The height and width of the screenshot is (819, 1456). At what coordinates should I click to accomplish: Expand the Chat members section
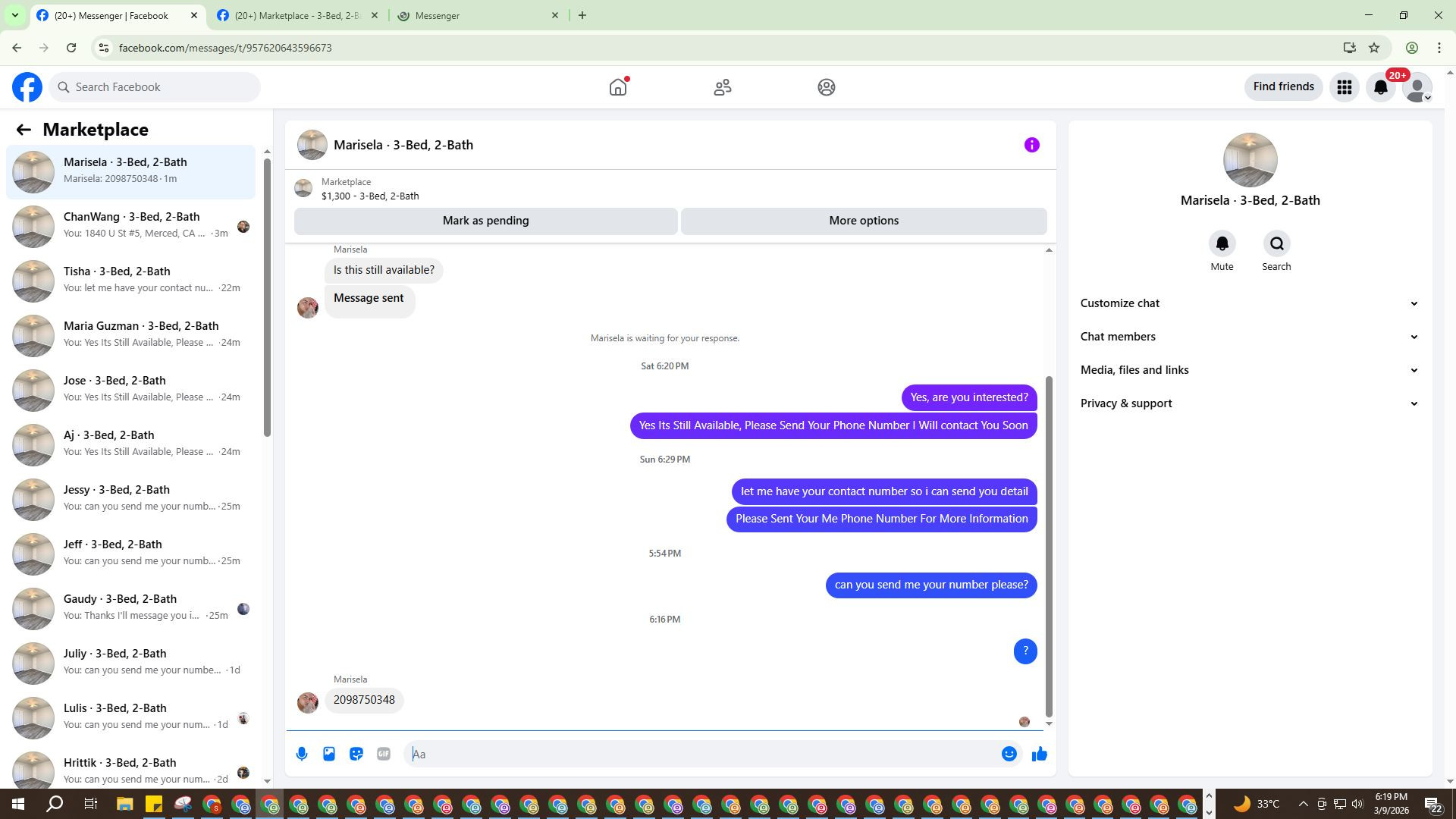click(x=1249, y=337)
